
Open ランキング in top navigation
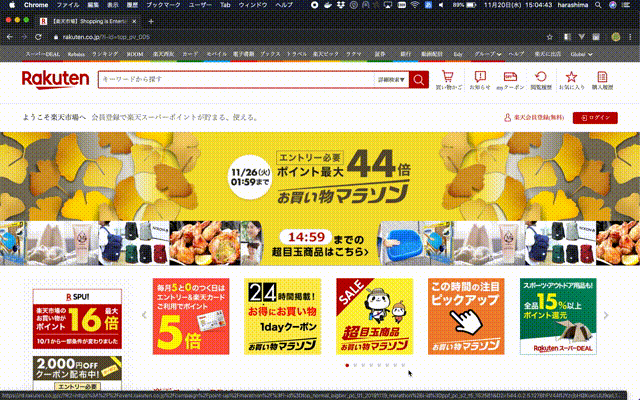(x=105, y=54)
